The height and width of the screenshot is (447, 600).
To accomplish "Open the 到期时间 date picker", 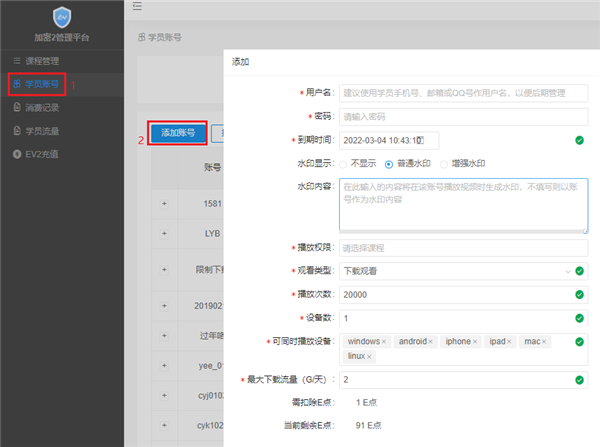I will tap(388, 140).
